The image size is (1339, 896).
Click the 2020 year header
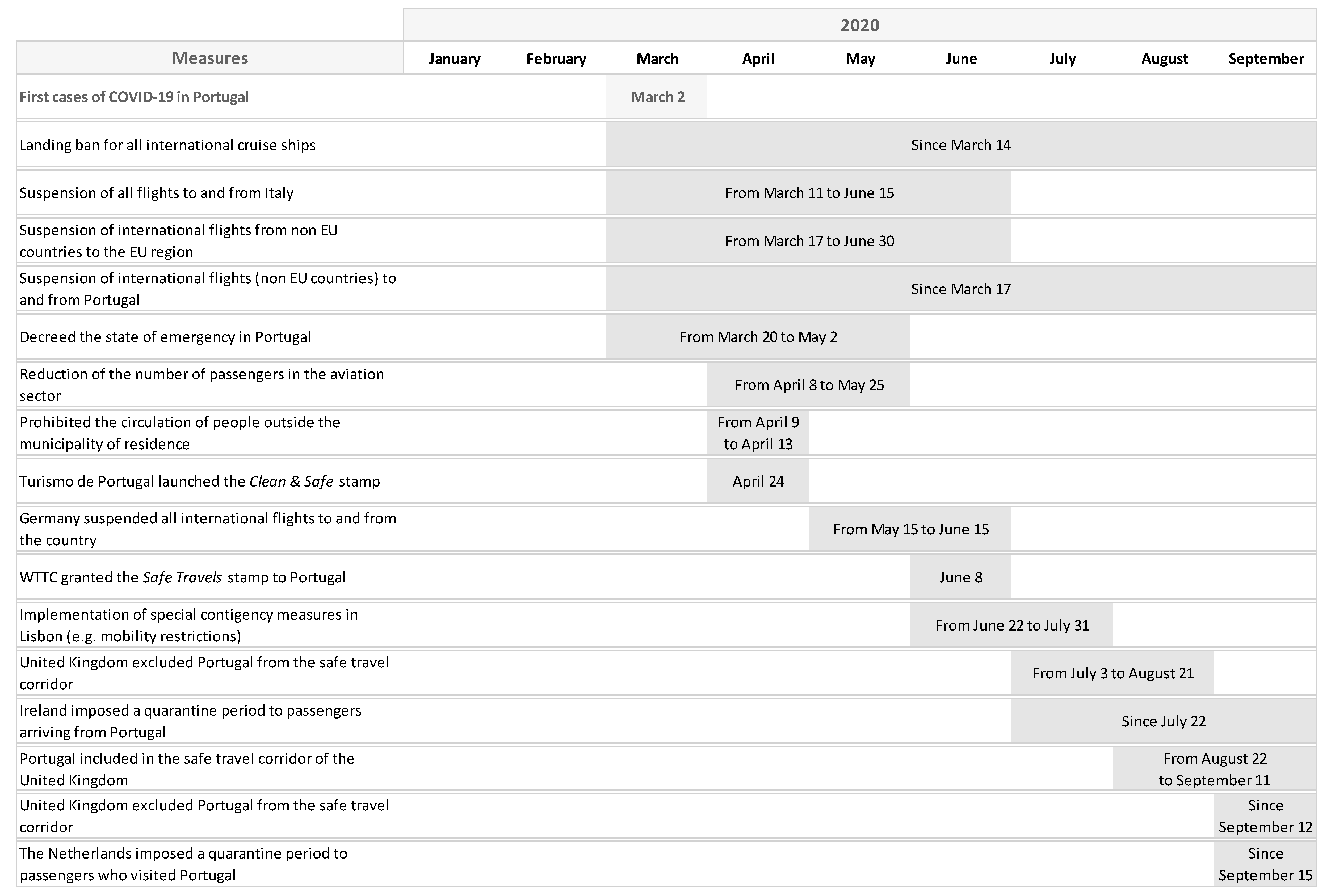pyautogui.click(x=859, y=25)
